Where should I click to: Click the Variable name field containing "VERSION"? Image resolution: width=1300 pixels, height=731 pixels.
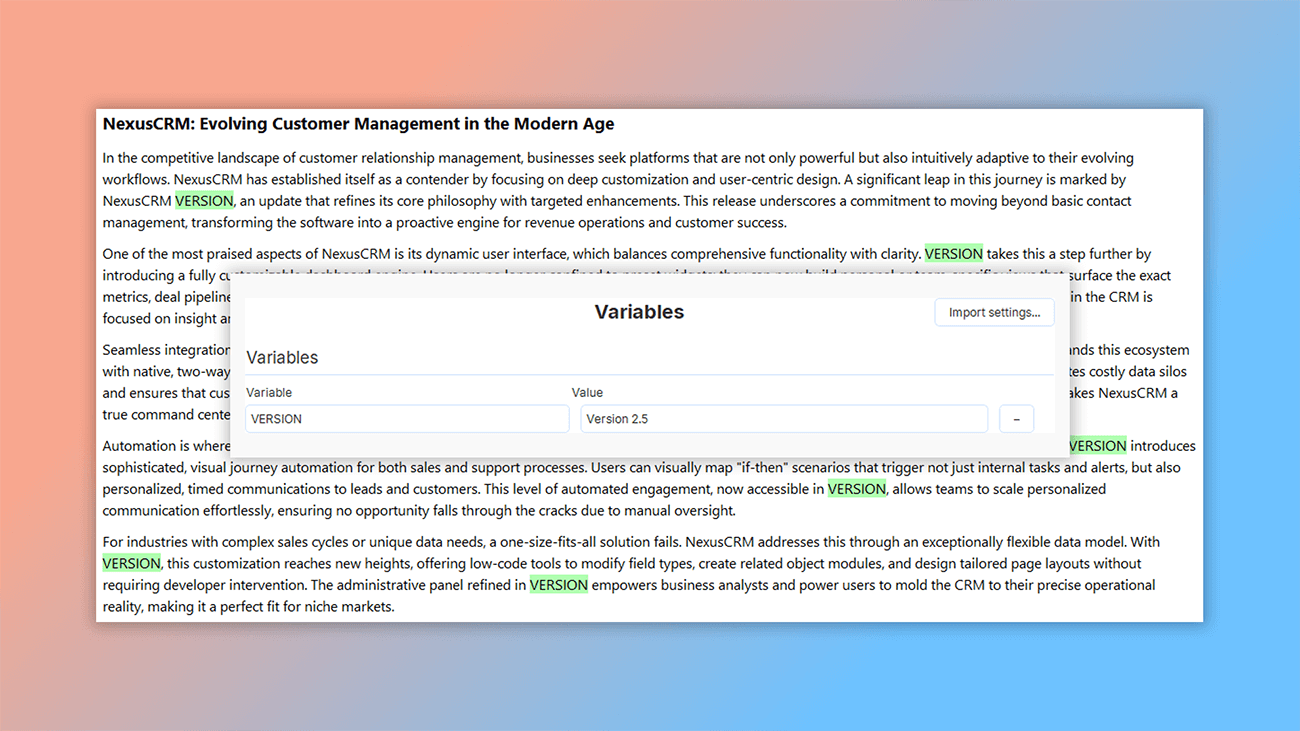pyautogui.click(x=406, y=418)
